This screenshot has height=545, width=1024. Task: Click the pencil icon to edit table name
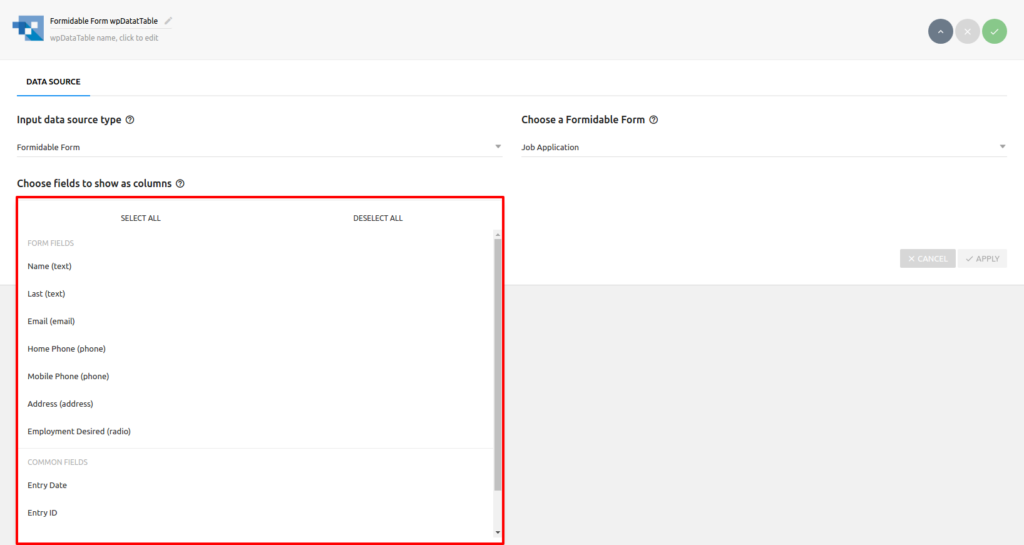point(168,21)
